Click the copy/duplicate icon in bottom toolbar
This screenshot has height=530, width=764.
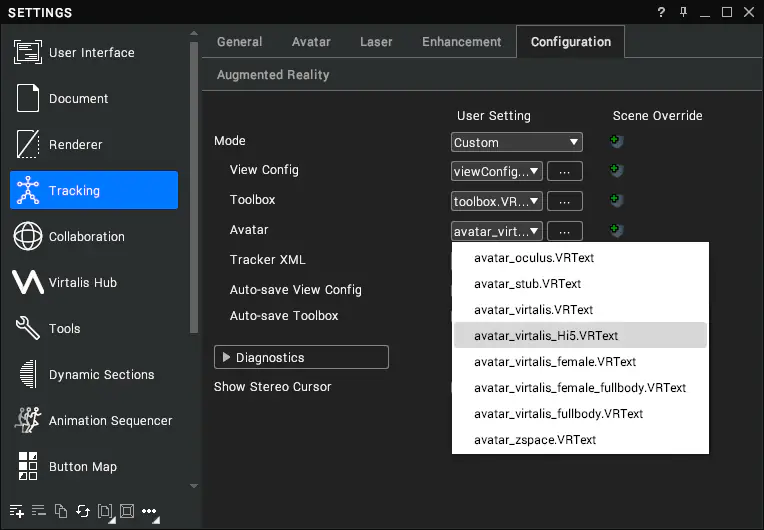click(x=61, y=511)
